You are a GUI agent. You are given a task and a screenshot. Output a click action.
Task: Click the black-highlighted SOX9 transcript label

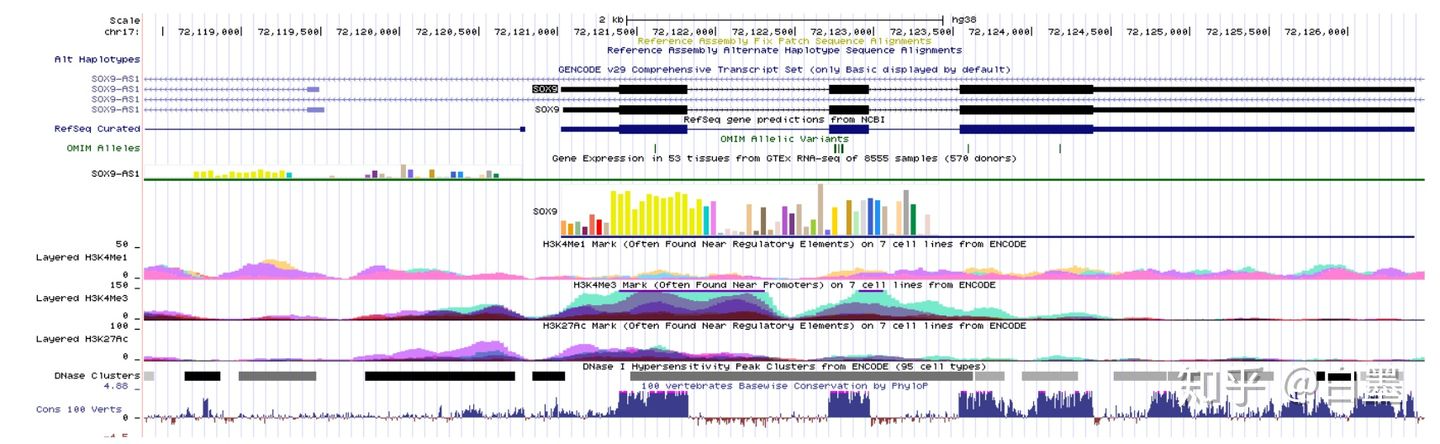[x=545, y=89]
